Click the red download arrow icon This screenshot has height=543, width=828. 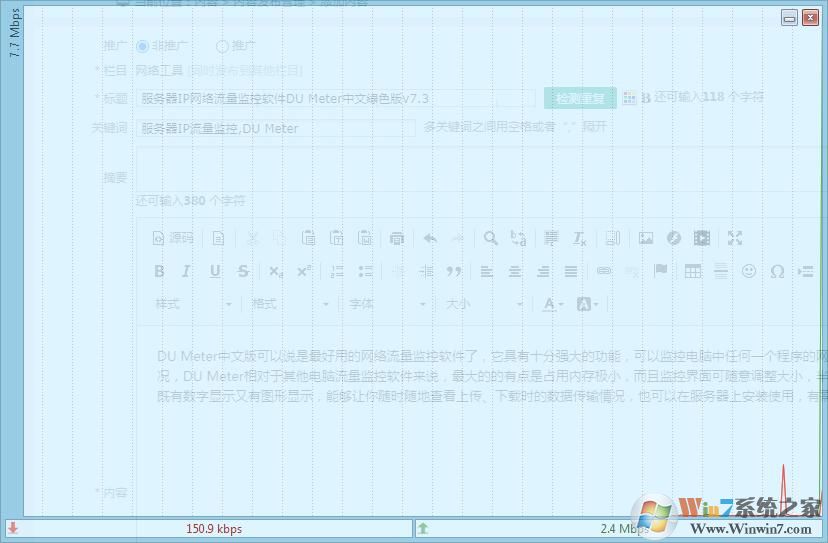[x=13, y=528]
